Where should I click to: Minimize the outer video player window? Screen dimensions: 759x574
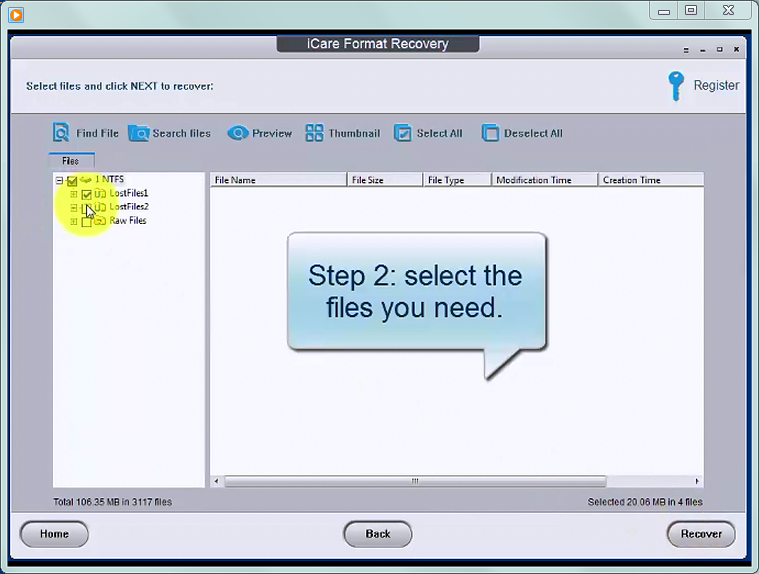[x=664, y=11]
